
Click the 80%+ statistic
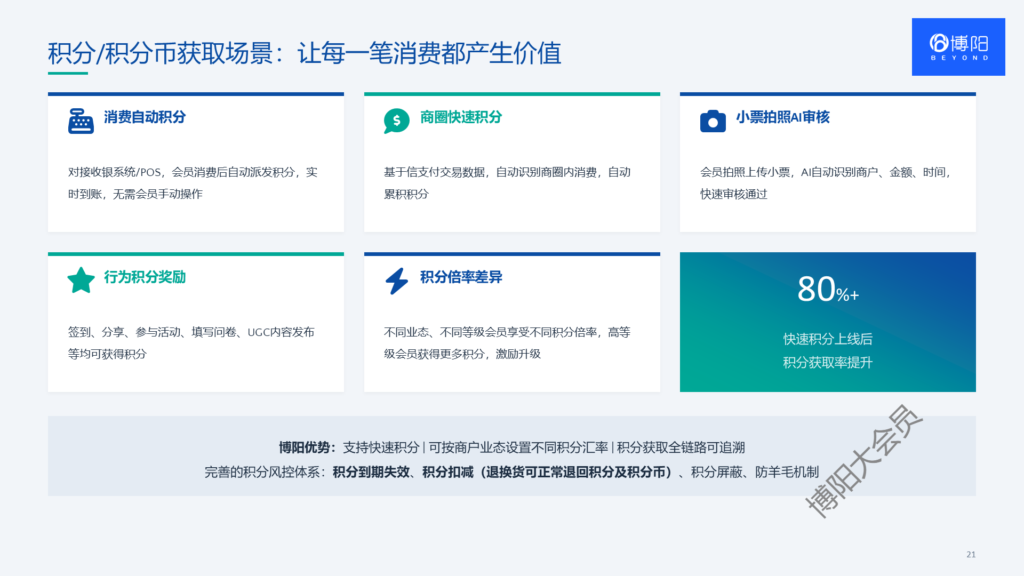click(x=827, y=289)
